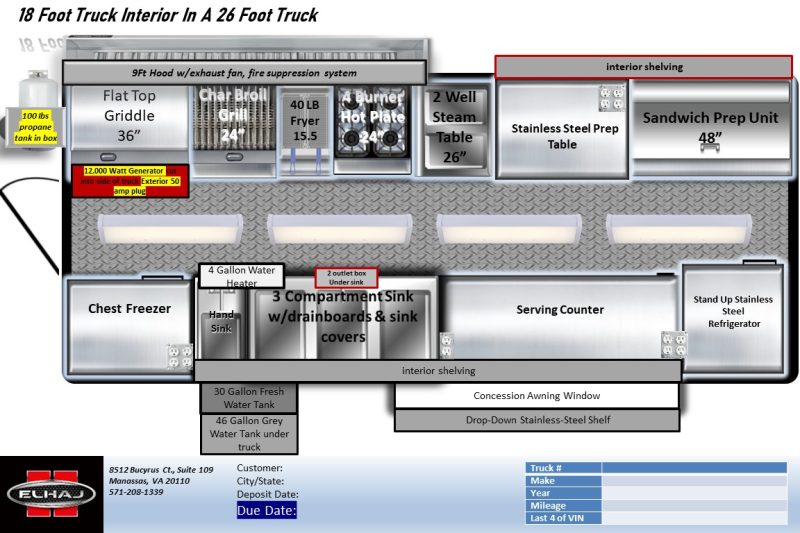Select the 100 lbs propane tank in box label
Image resolution: width=800 pixels, height=533 pixels.
click(35, 127)
